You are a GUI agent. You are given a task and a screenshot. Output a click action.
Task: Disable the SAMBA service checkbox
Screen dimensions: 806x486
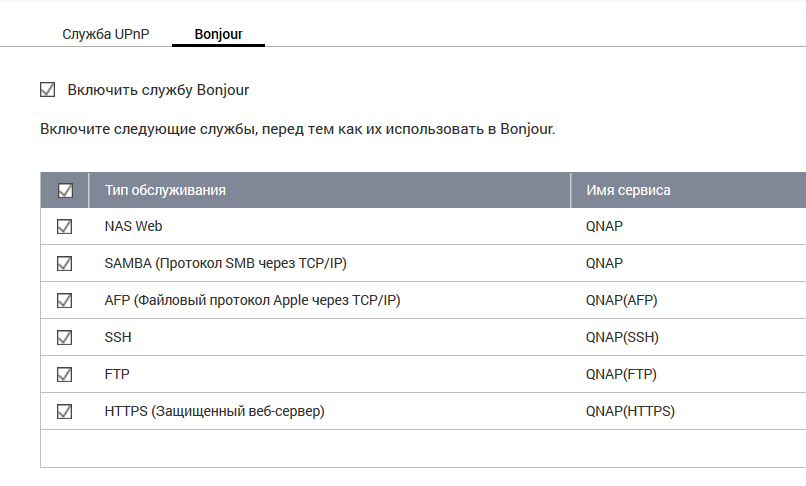(x=65, y=264)
